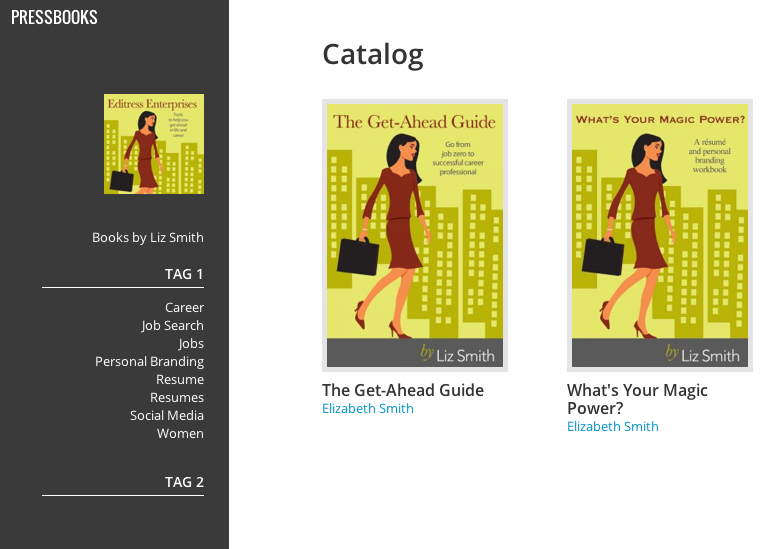
Task: Open The Get-Ahead Guide book cover
Action: pos(415,235)
